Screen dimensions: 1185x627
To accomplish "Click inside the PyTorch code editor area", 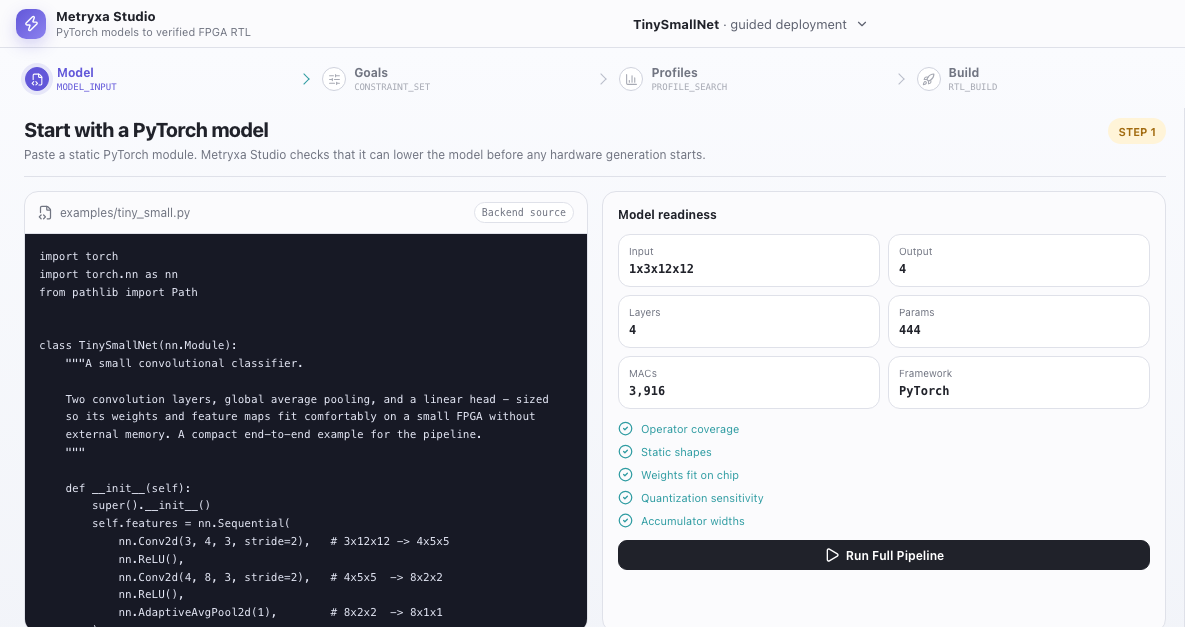I will coord(306,431).
